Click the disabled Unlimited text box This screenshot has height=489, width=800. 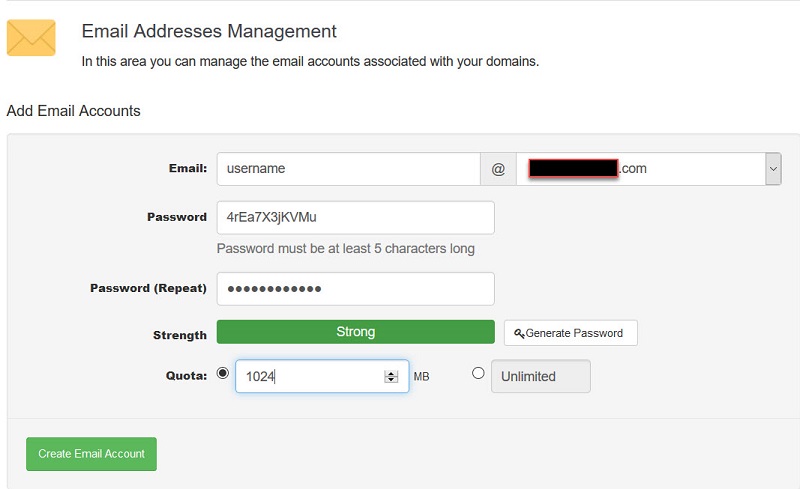pos(540,377)
